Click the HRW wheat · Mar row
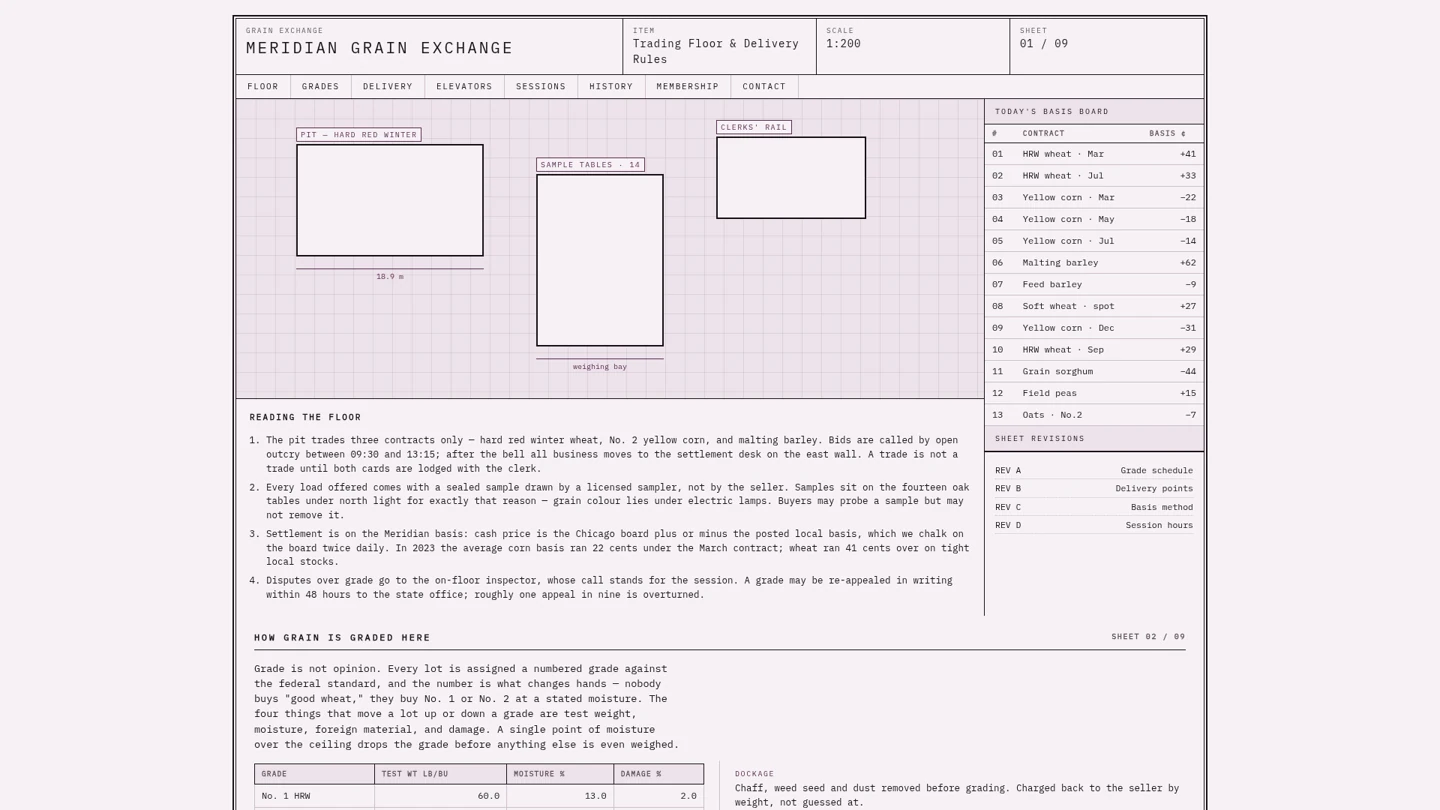The width and height of the screenshot is (1440, 810). tap(1094, 154)
